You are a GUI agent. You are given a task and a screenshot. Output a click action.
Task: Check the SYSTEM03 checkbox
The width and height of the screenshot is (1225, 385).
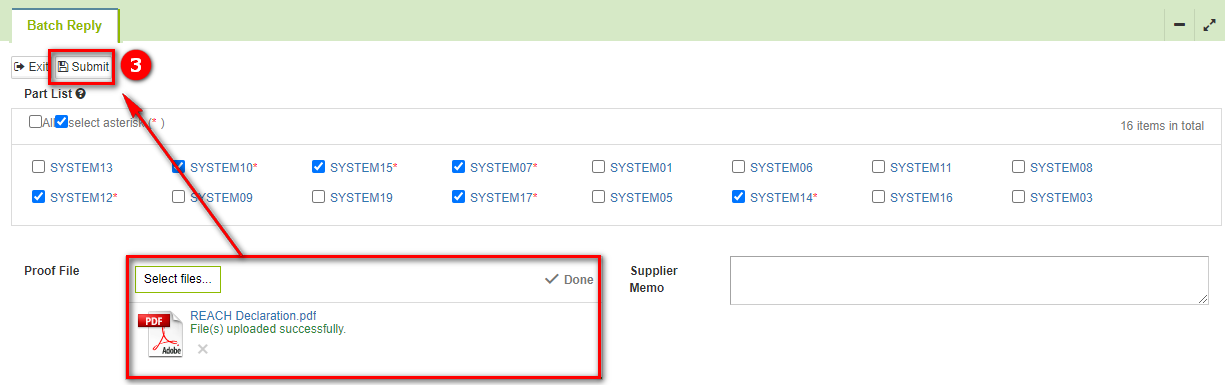pyautogui.click(x=1018, y=197)
